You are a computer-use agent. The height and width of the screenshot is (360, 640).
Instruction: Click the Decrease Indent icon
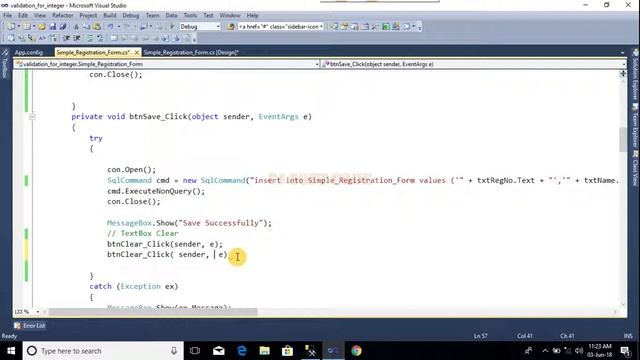tap(66, 38)
